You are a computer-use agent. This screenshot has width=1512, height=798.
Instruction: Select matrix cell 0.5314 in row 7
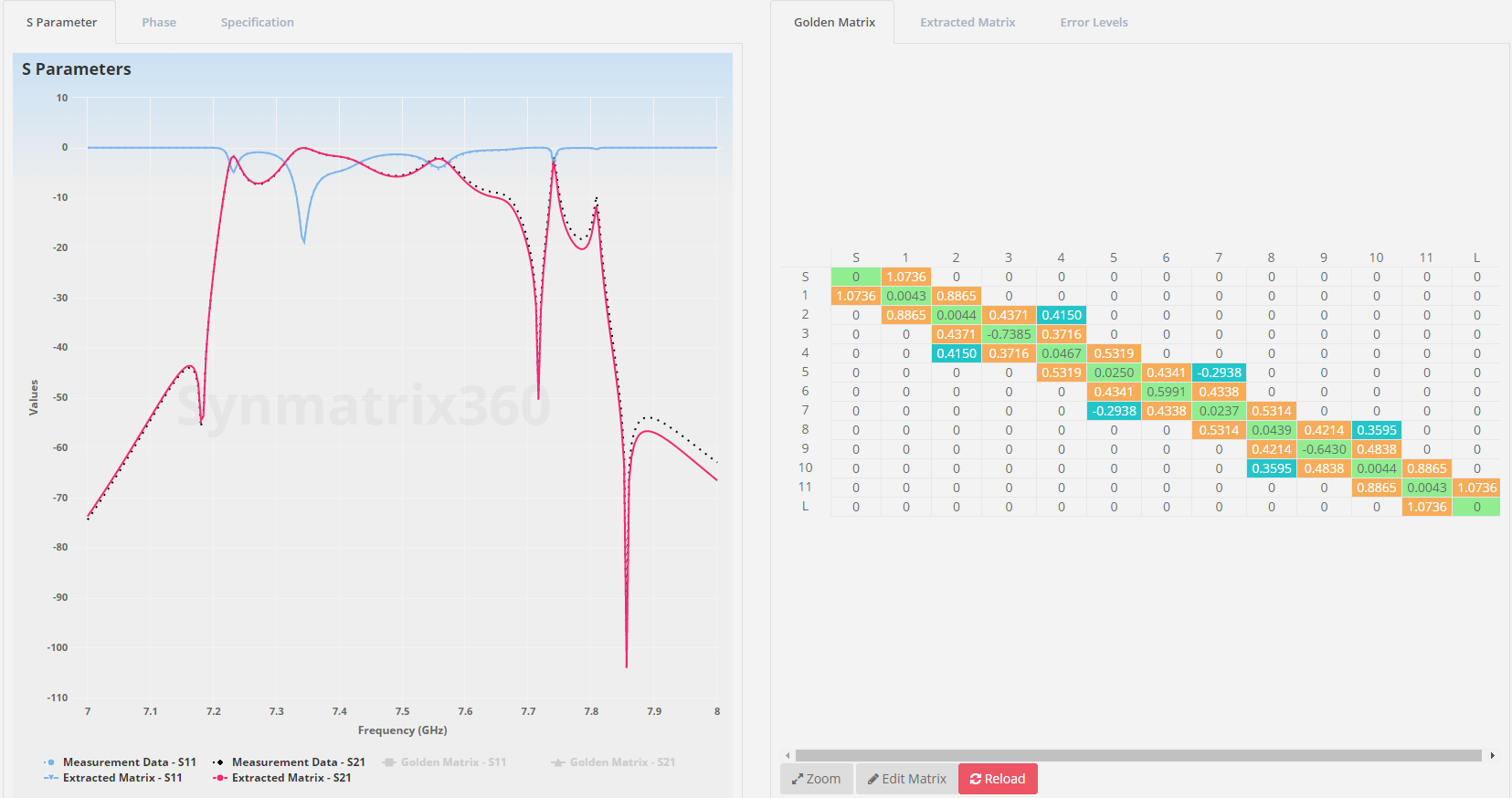click(x=1272, y=411)
